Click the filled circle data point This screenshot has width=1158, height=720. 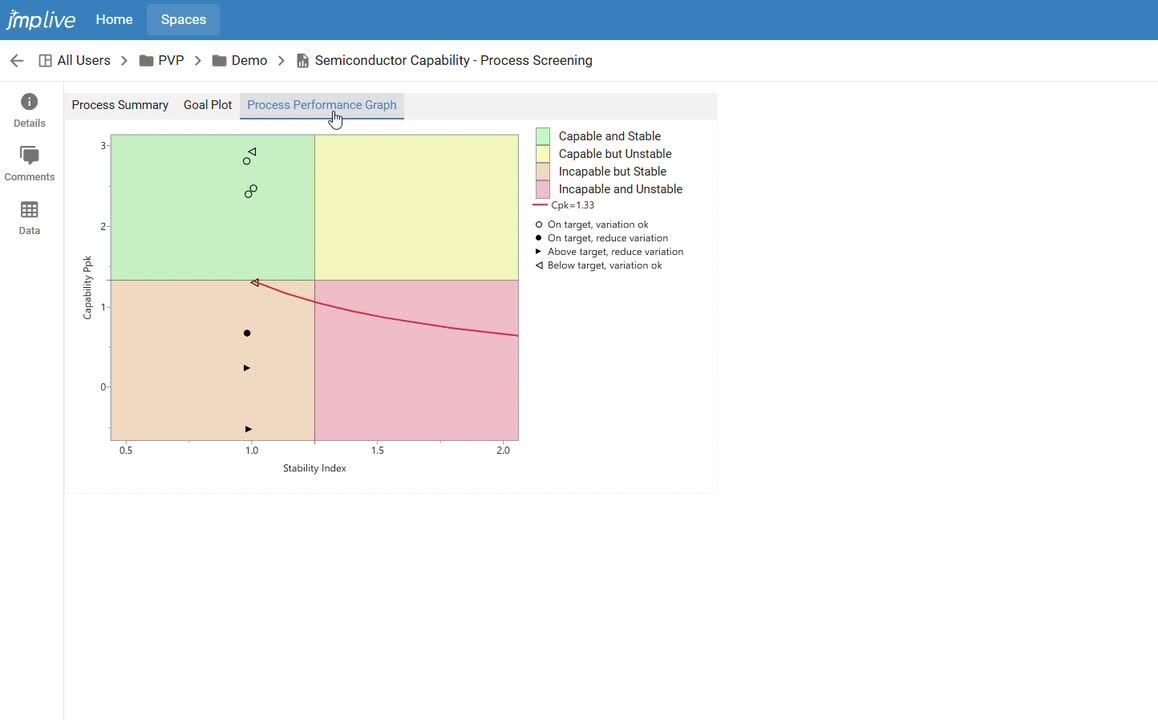coord(247,333)
